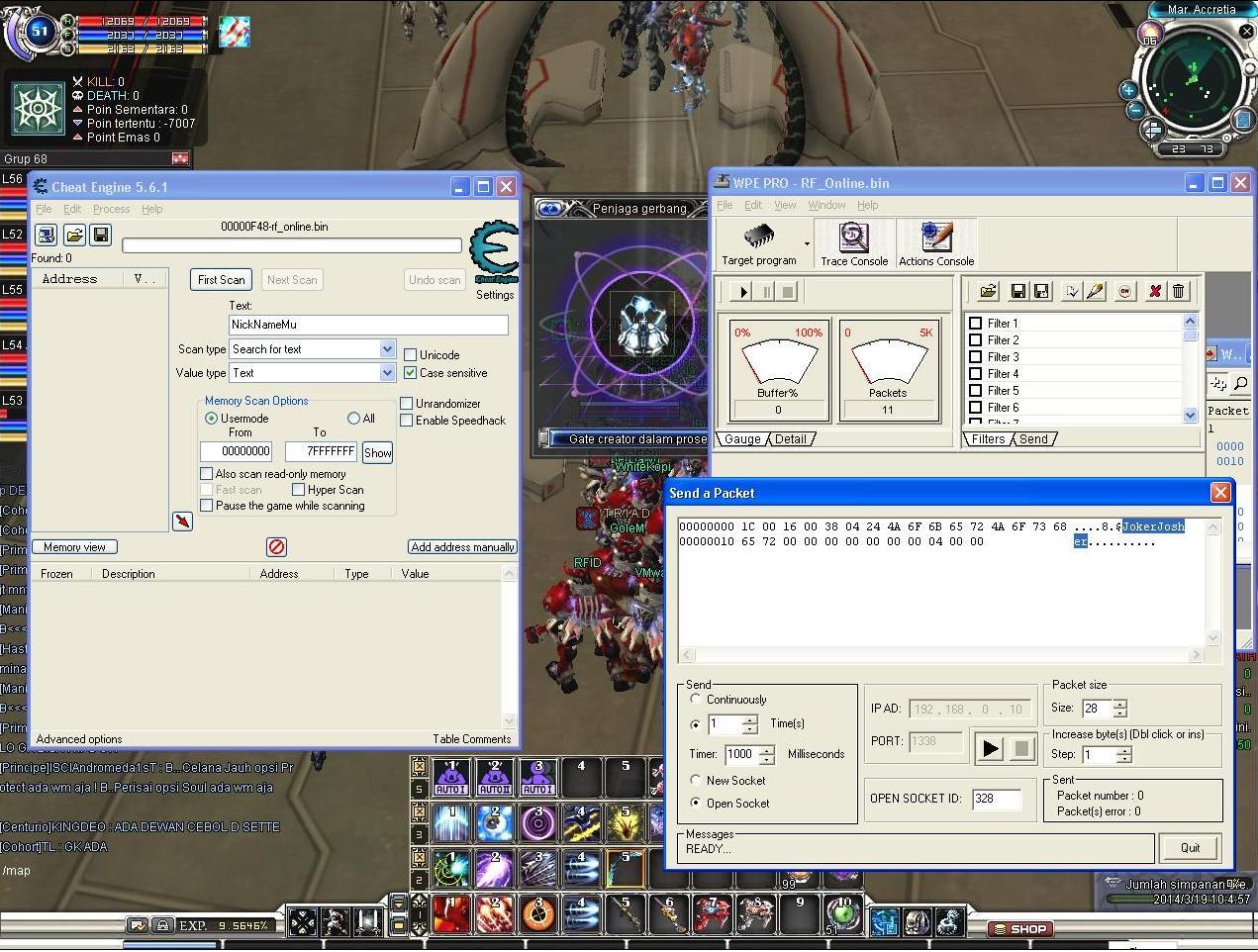Image resolution: width=1258 pixels, height=952 pixels.
Task: Click the First Scan button
Action: [221, 280]
